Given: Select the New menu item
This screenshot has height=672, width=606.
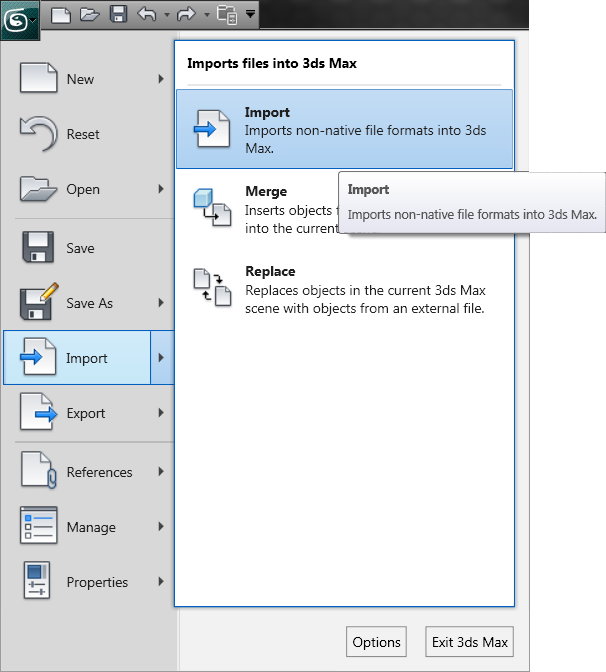Looking at the screenshot, I should point(89,79).
